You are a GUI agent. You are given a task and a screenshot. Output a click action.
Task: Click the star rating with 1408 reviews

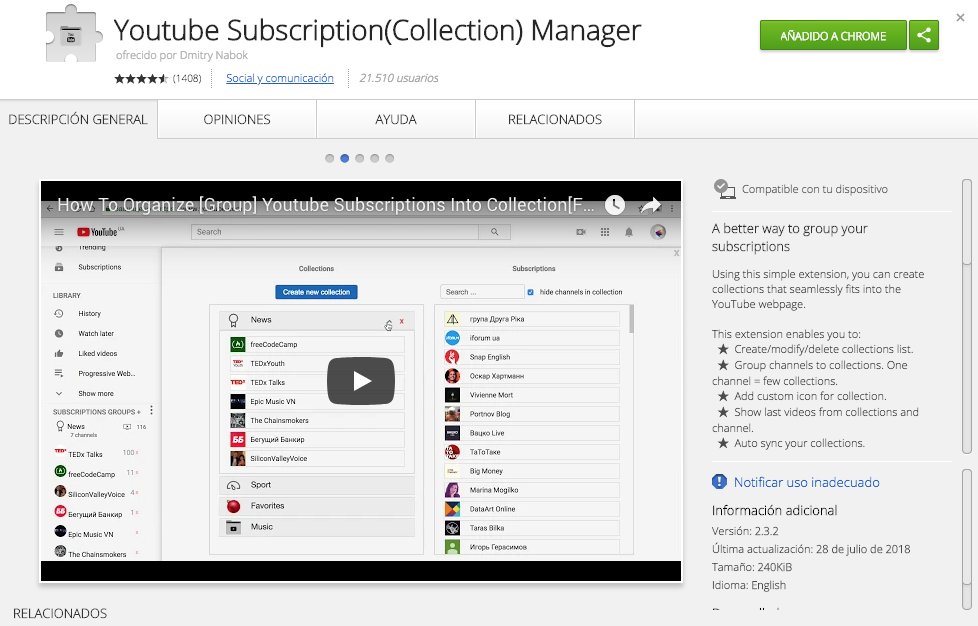158,78
